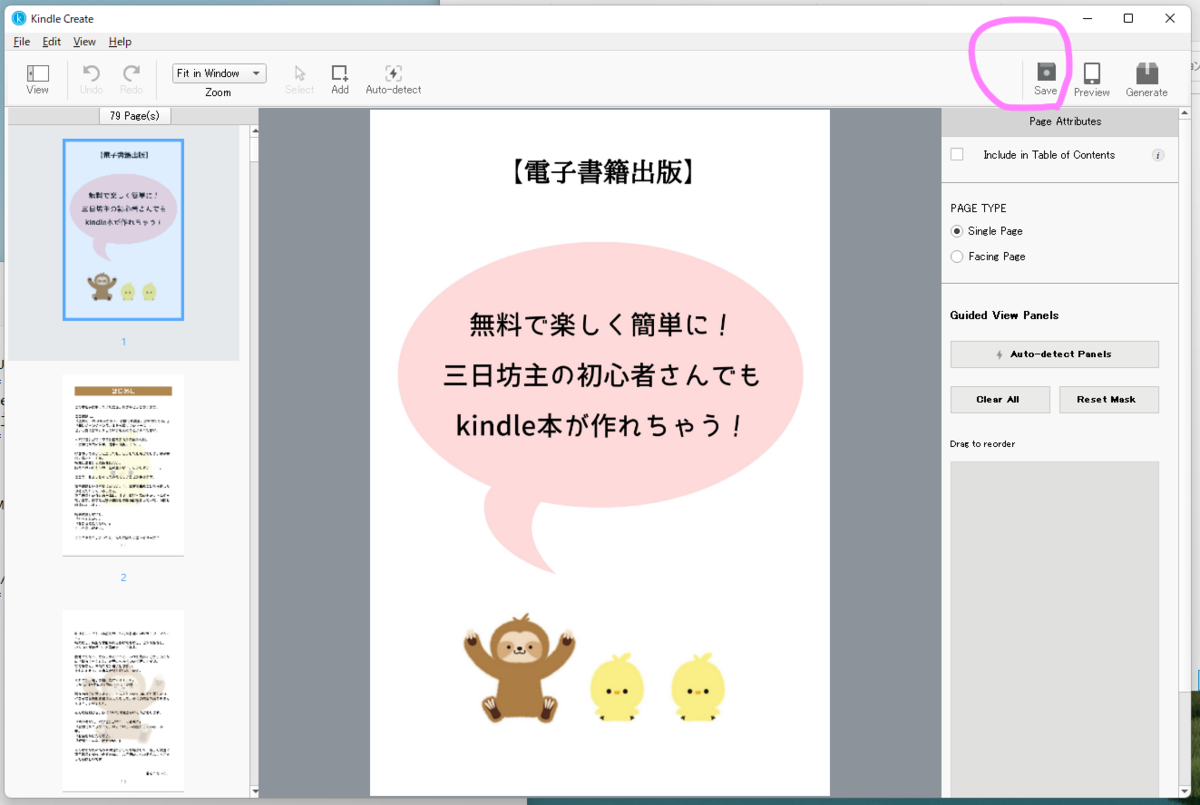Screen dimensions: 1200x805
Task: Click the Reset Mask button
Action: point(1109,399)
